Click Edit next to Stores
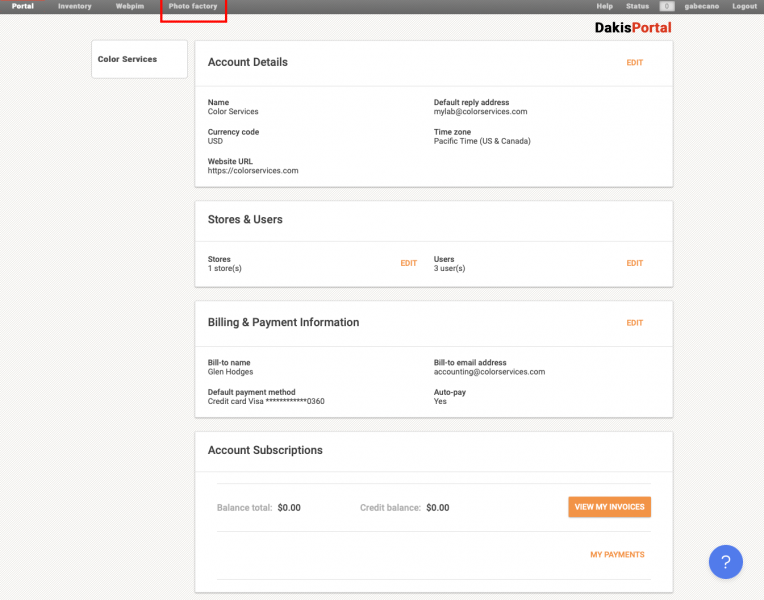 point(408,263)
